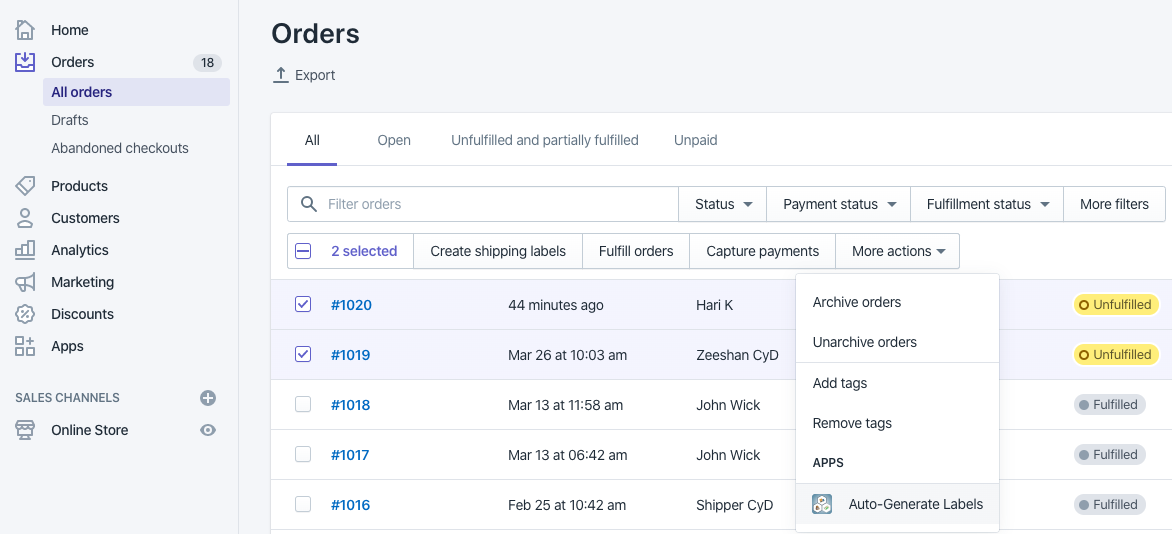Open the Fulfillment status dropdown

(x=987, y=204)
